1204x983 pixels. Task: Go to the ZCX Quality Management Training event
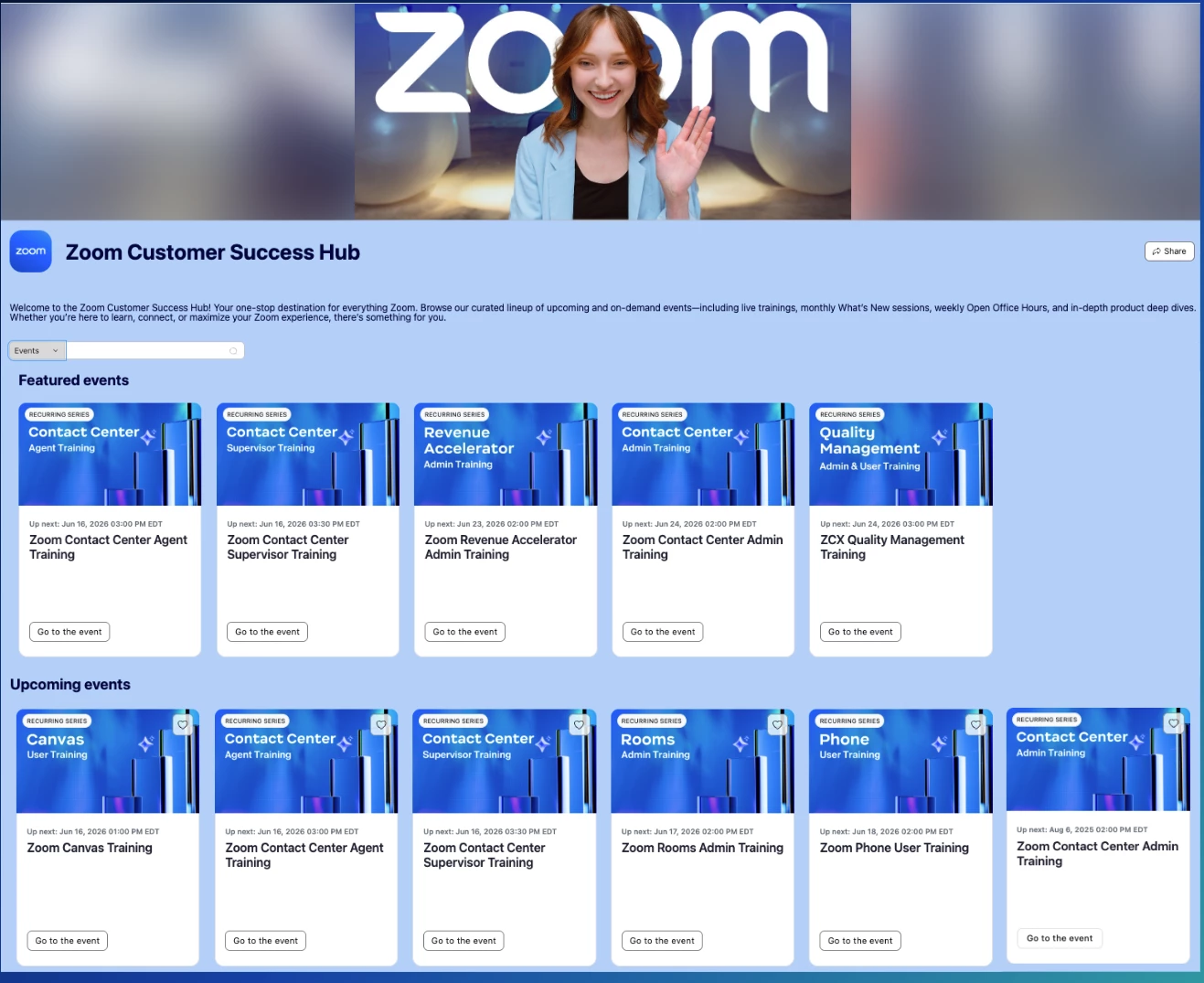860,632
